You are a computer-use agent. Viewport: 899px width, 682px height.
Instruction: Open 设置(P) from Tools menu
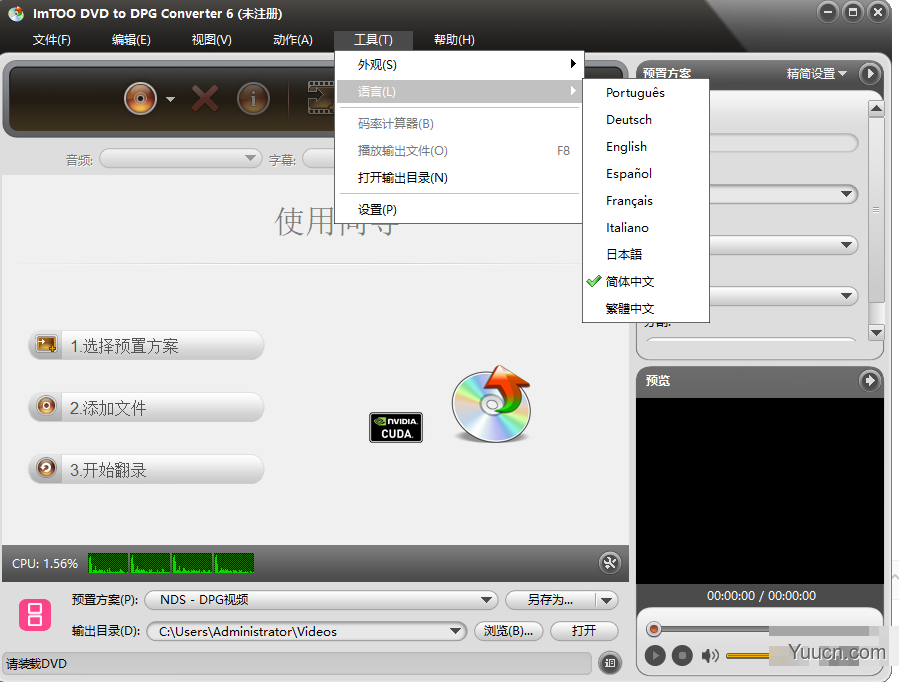point(460,210)
